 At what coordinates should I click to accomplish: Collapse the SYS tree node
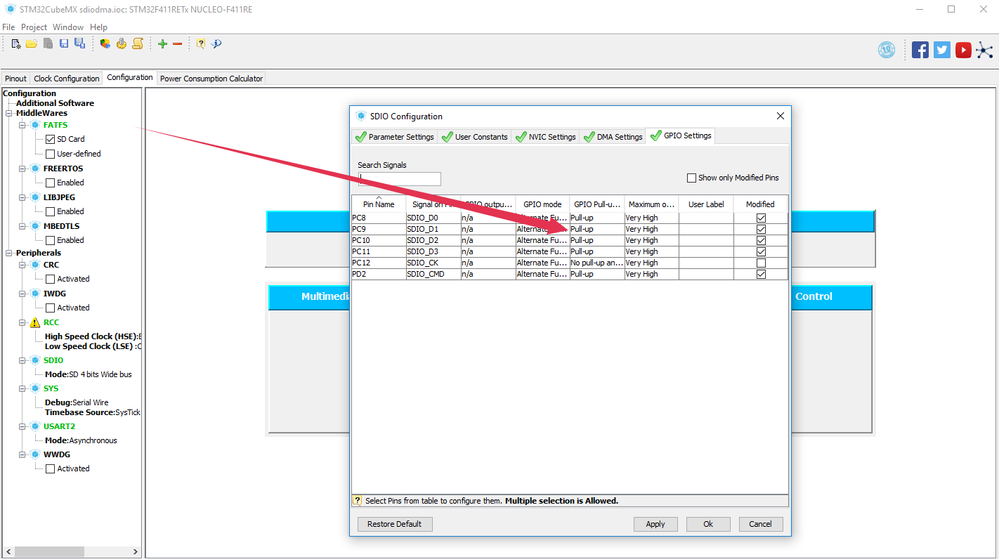(x=22, y=388)
